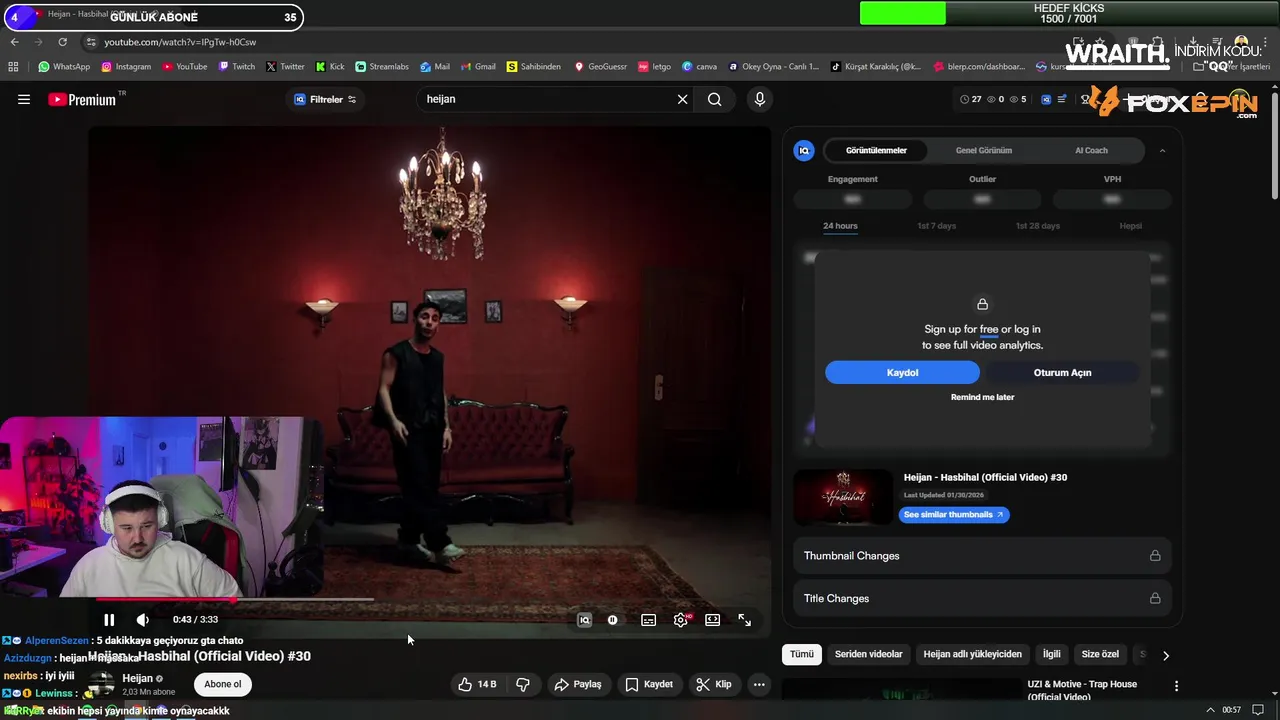Open options for UZI & Motive video

pyautogui.click(x=1176, y=686)
